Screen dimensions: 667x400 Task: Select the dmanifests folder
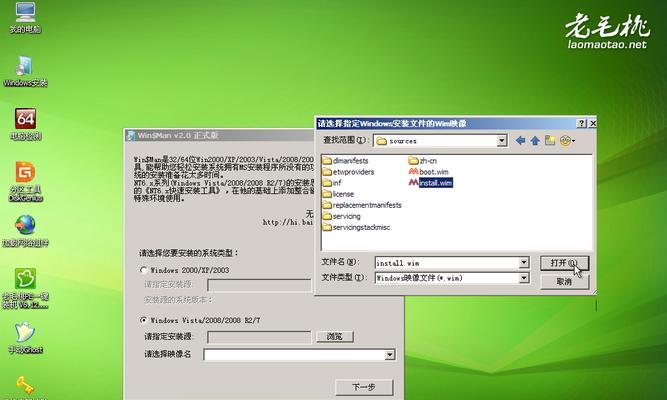[x=345, y=160]
